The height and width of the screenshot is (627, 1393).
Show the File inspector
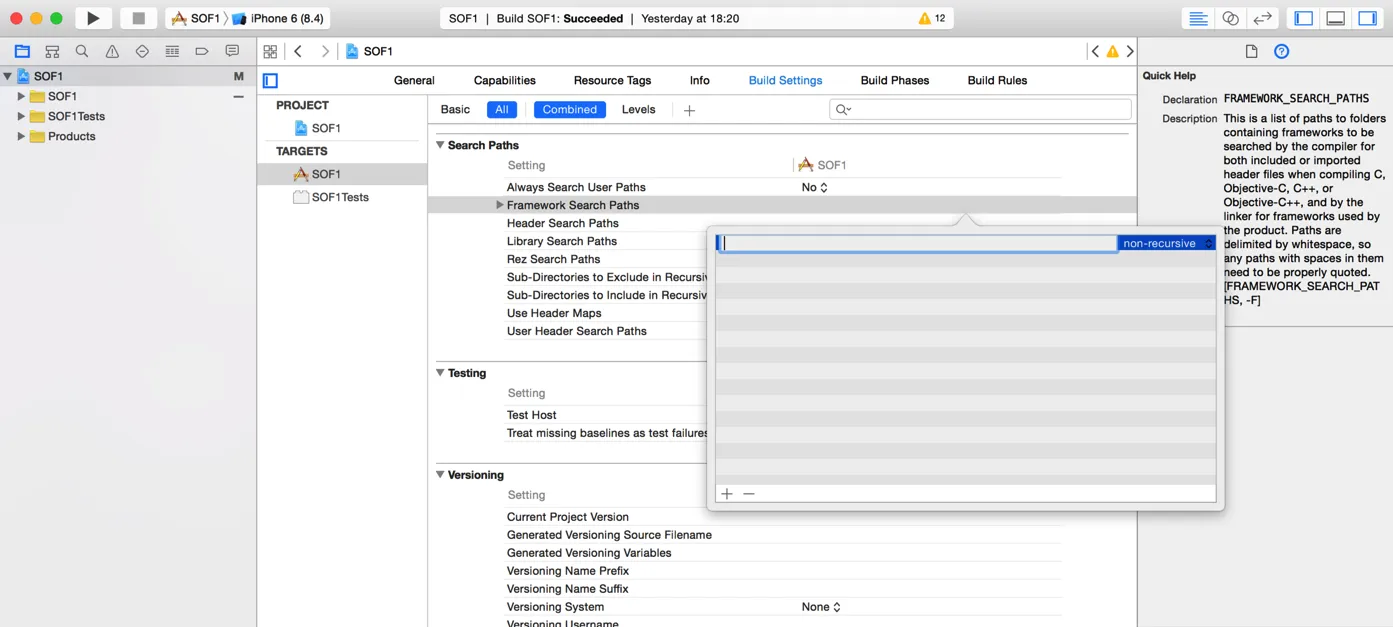(x=1251, y=51)
